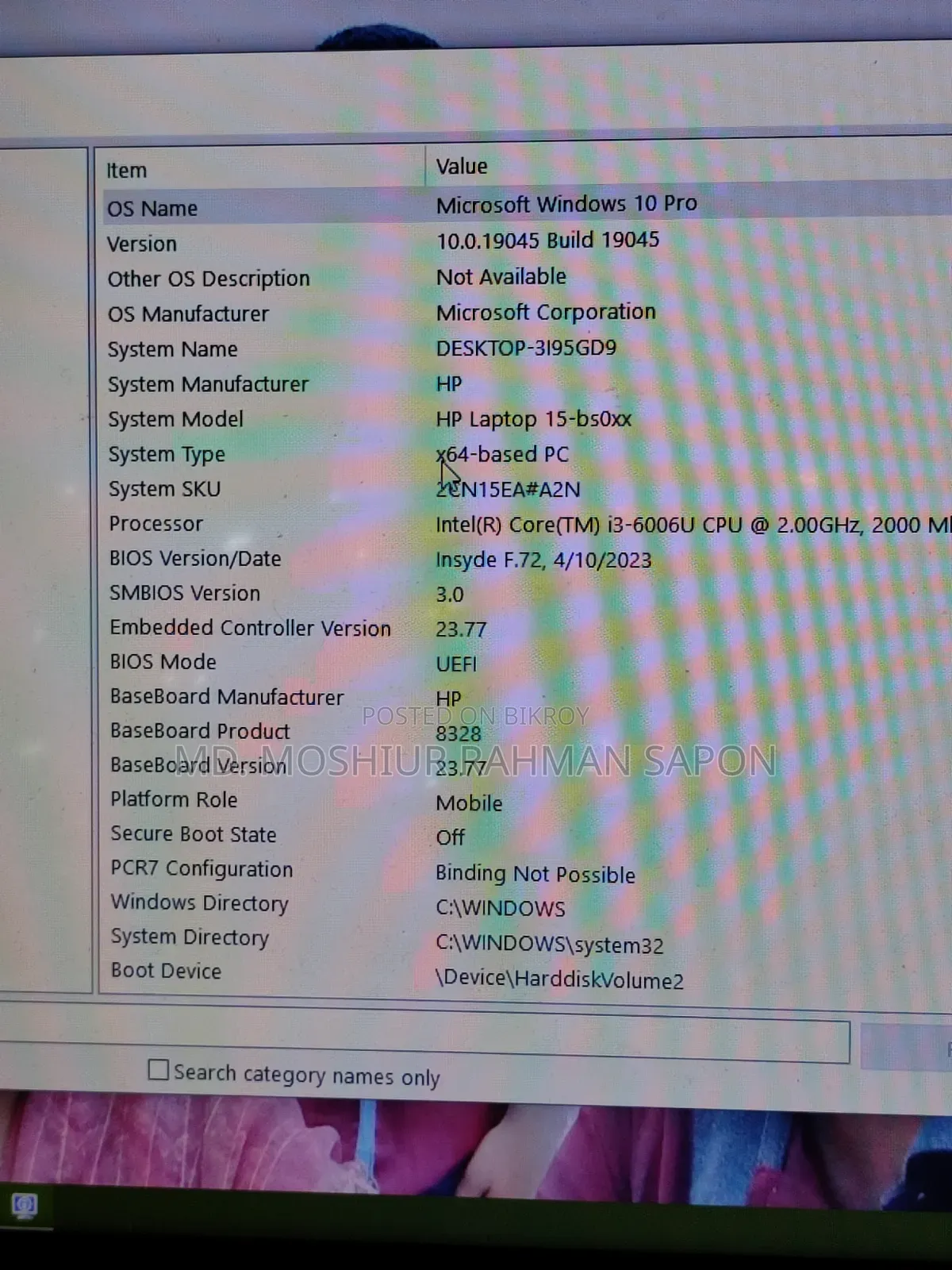Select the 'OS Name' row
Image resolution: width=952 pixels, height=1270 pixels.
click(527, 206)
